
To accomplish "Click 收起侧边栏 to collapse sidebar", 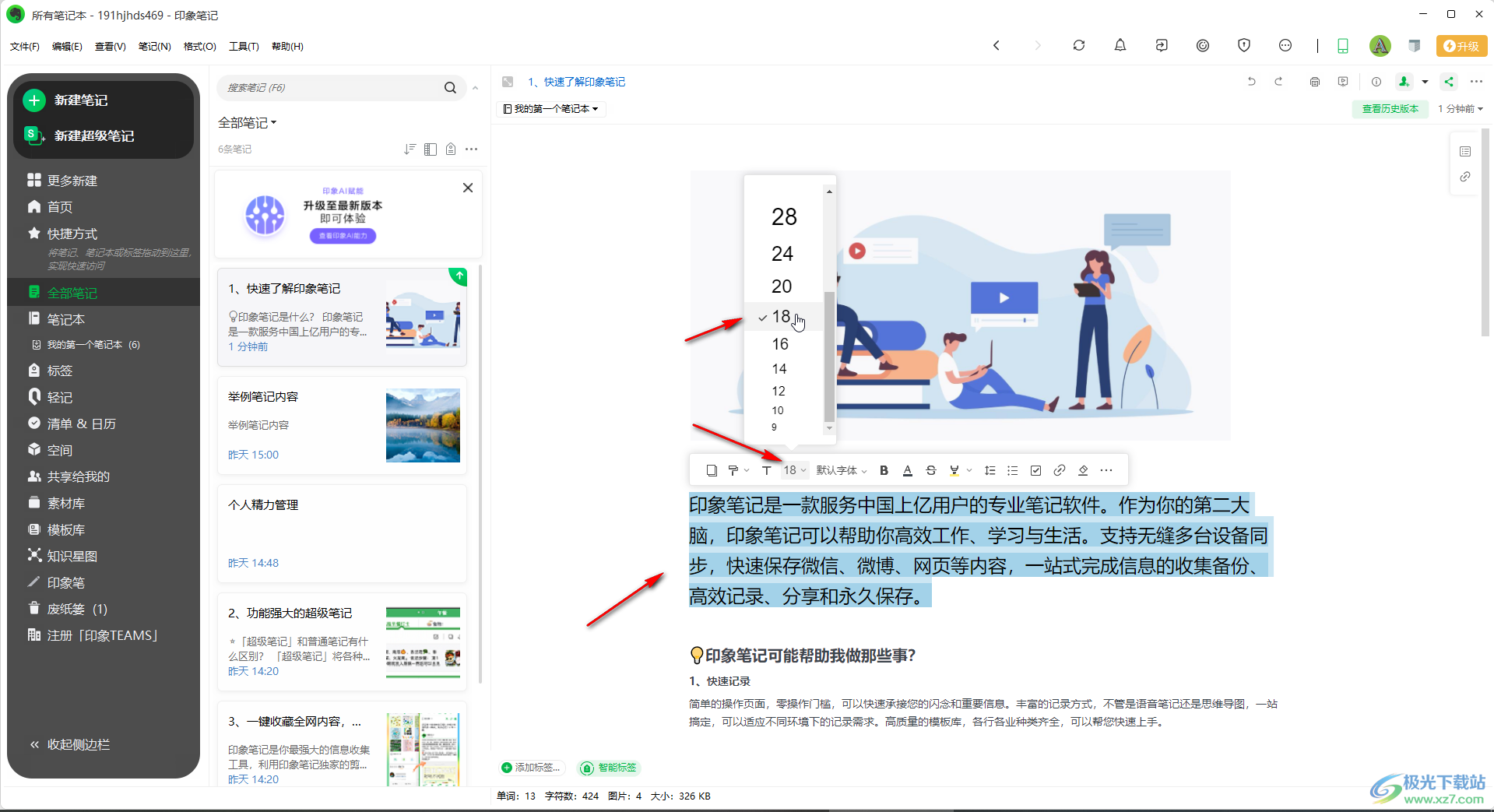I will (x=70, y=744).
